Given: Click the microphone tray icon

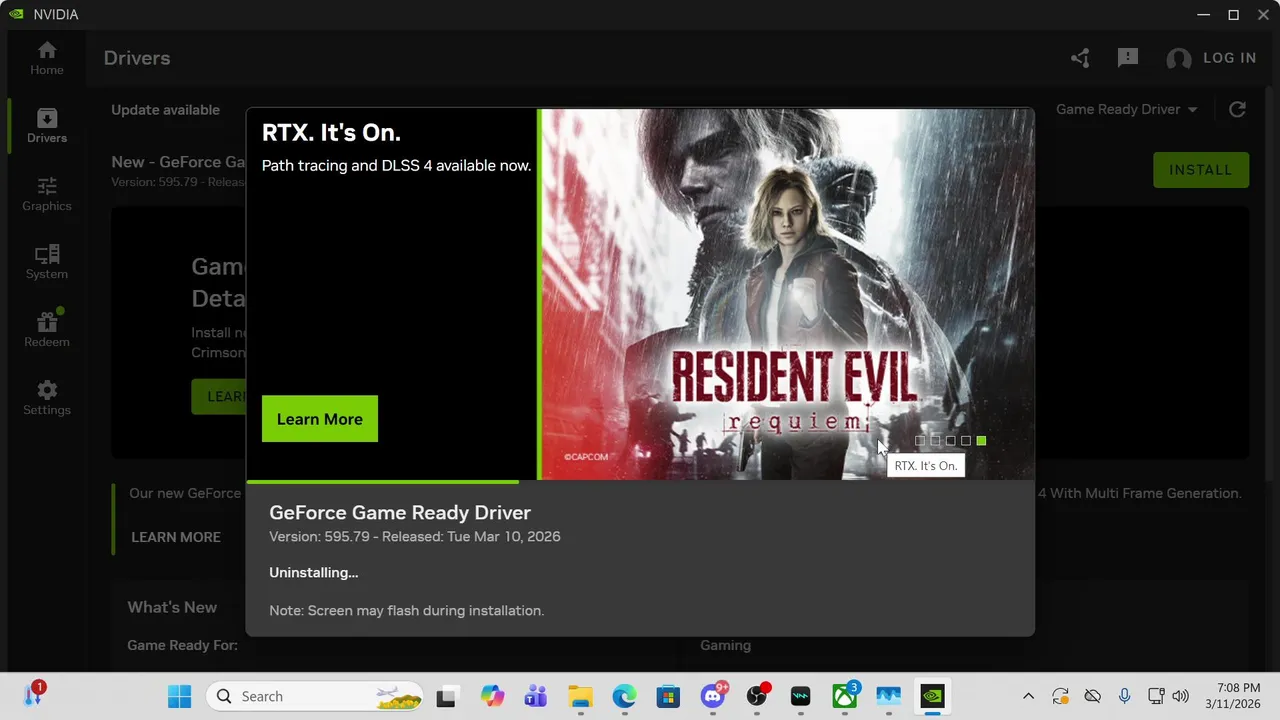Looking at the screenshot, I should click(x=1124, y=696).
